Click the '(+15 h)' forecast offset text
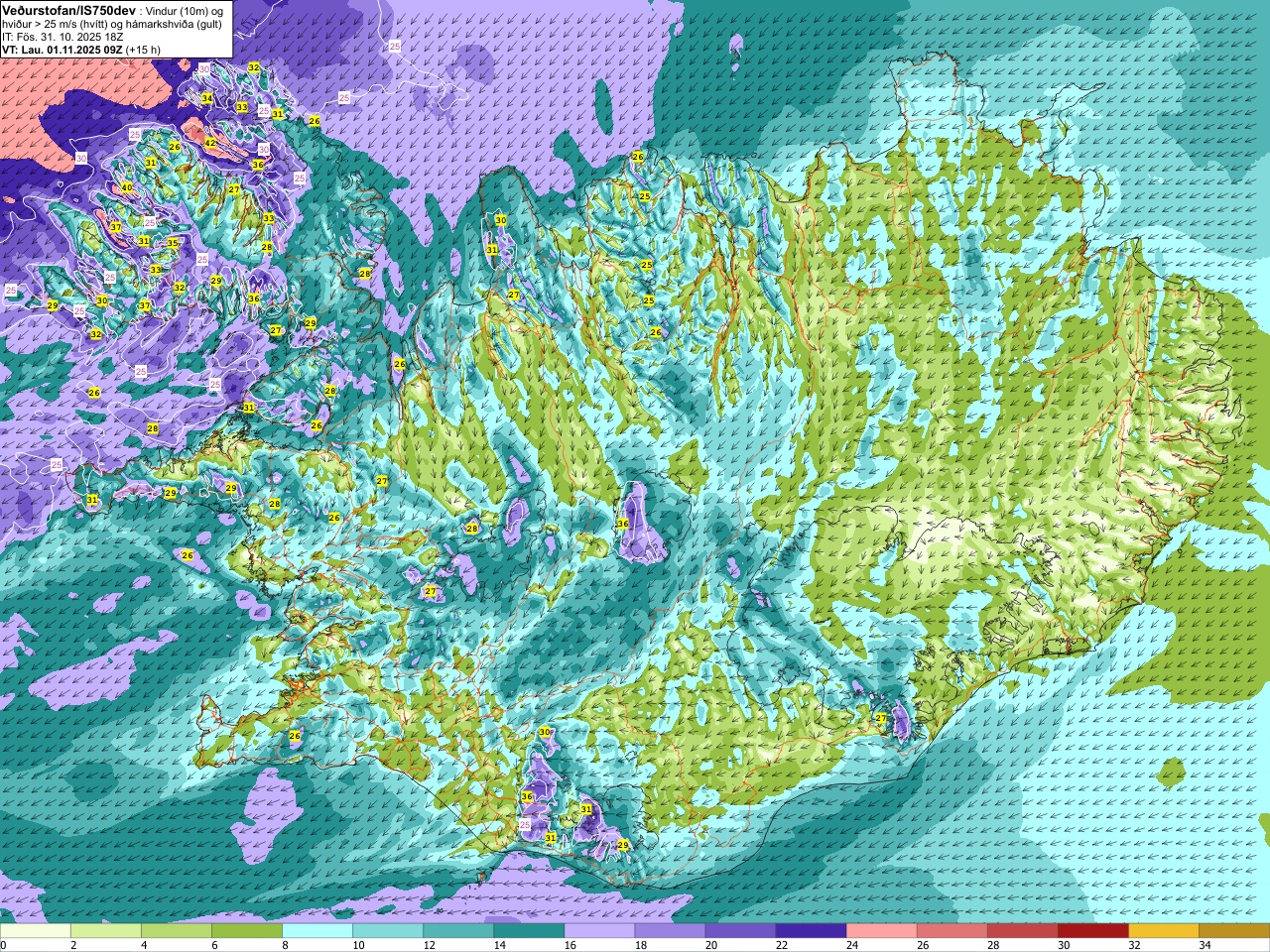Screen dimensions: 1270x952 coord(144,50)
